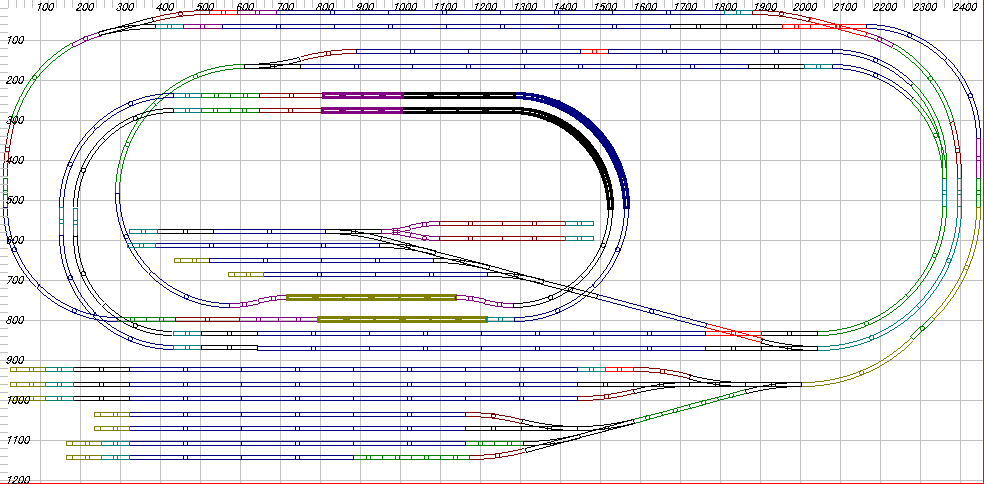Select the lower thick olive-yellow track section
This screenshot has height=484, width=984.
click(402, 319)
